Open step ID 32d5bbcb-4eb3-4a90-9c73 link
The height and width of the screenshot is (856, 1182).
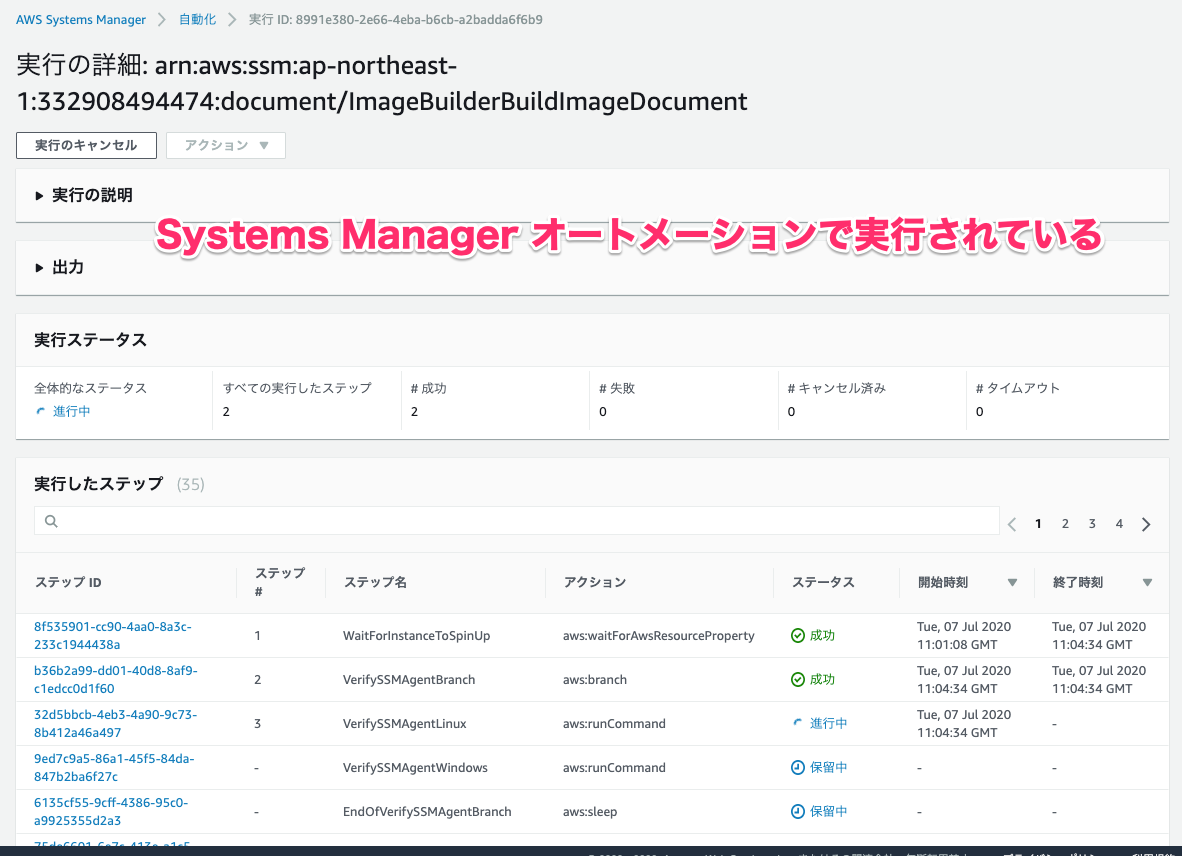point(115,723)
